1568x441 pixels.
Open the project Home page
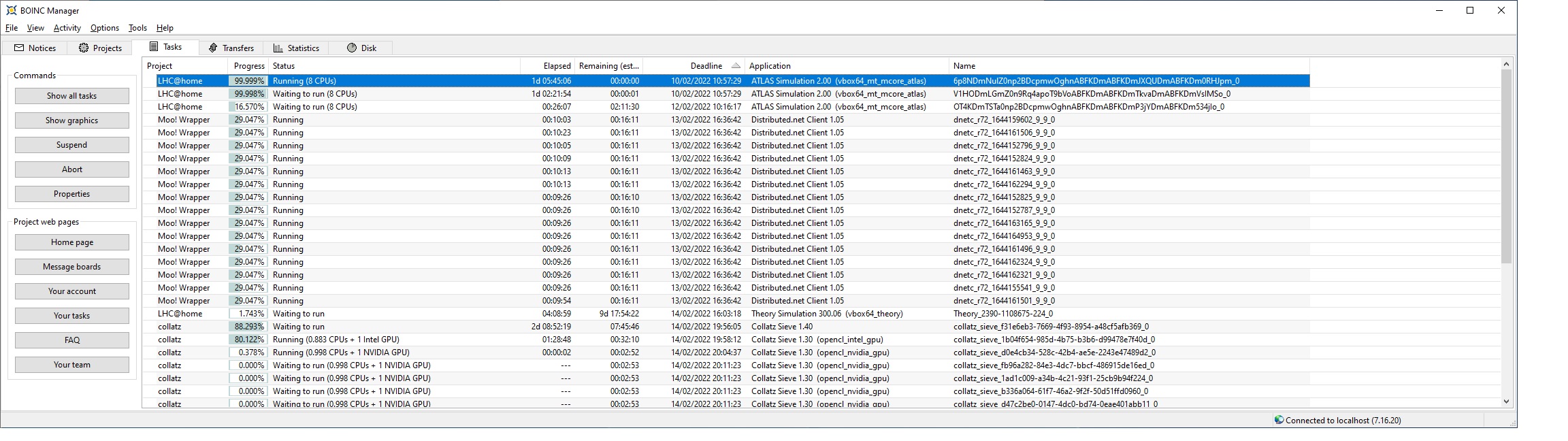tap(72, 242)
